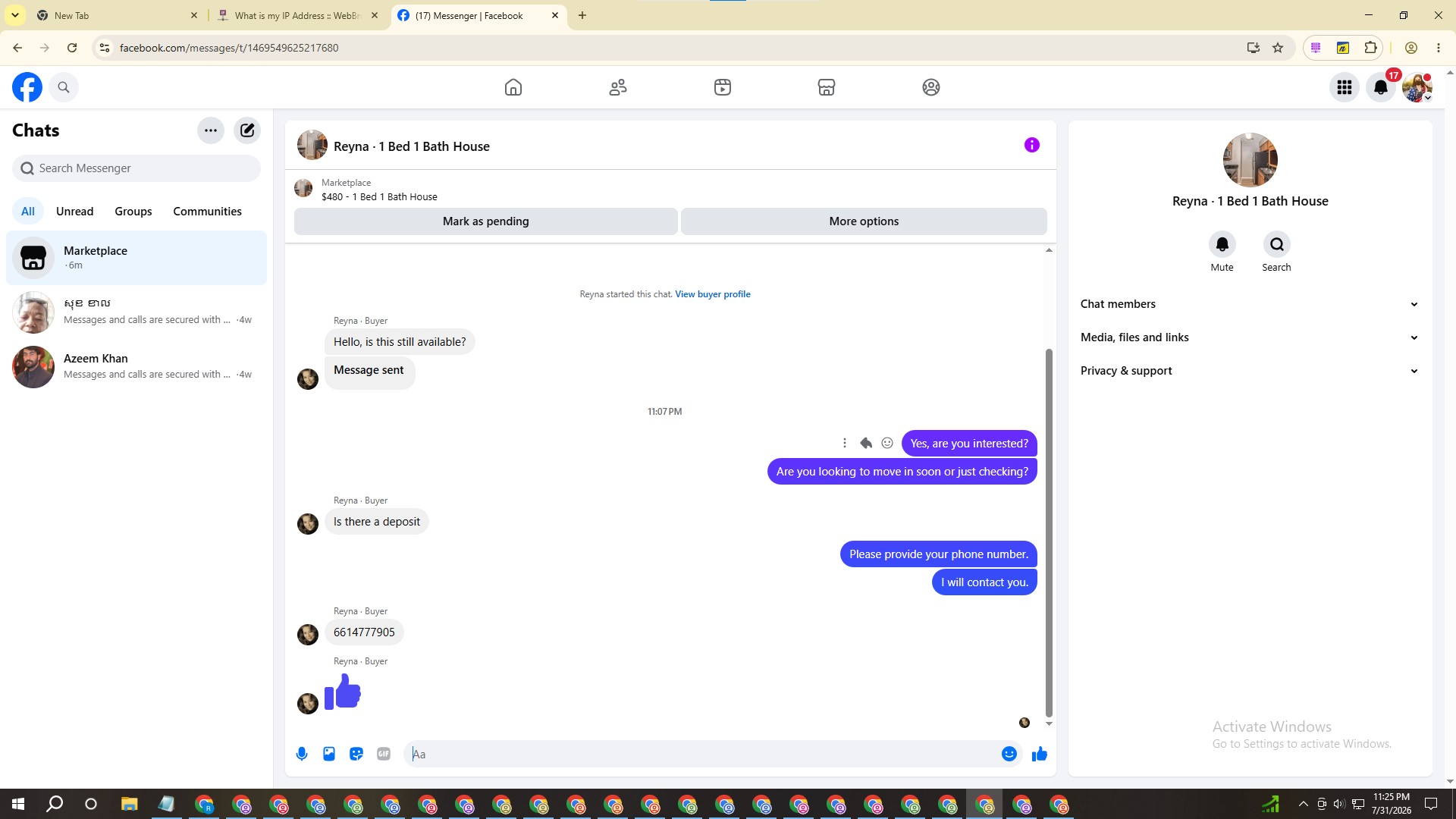The height and width of the screenshot is (819, 1456).
Task: Open Windows notification center
Action: (1431, 804)
